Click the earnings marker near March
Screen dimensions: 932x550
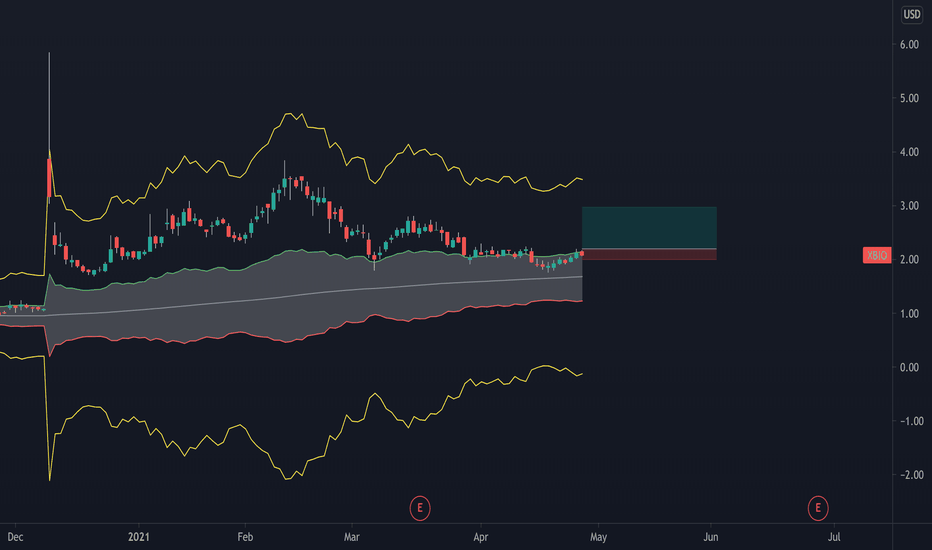click(420, 508)
